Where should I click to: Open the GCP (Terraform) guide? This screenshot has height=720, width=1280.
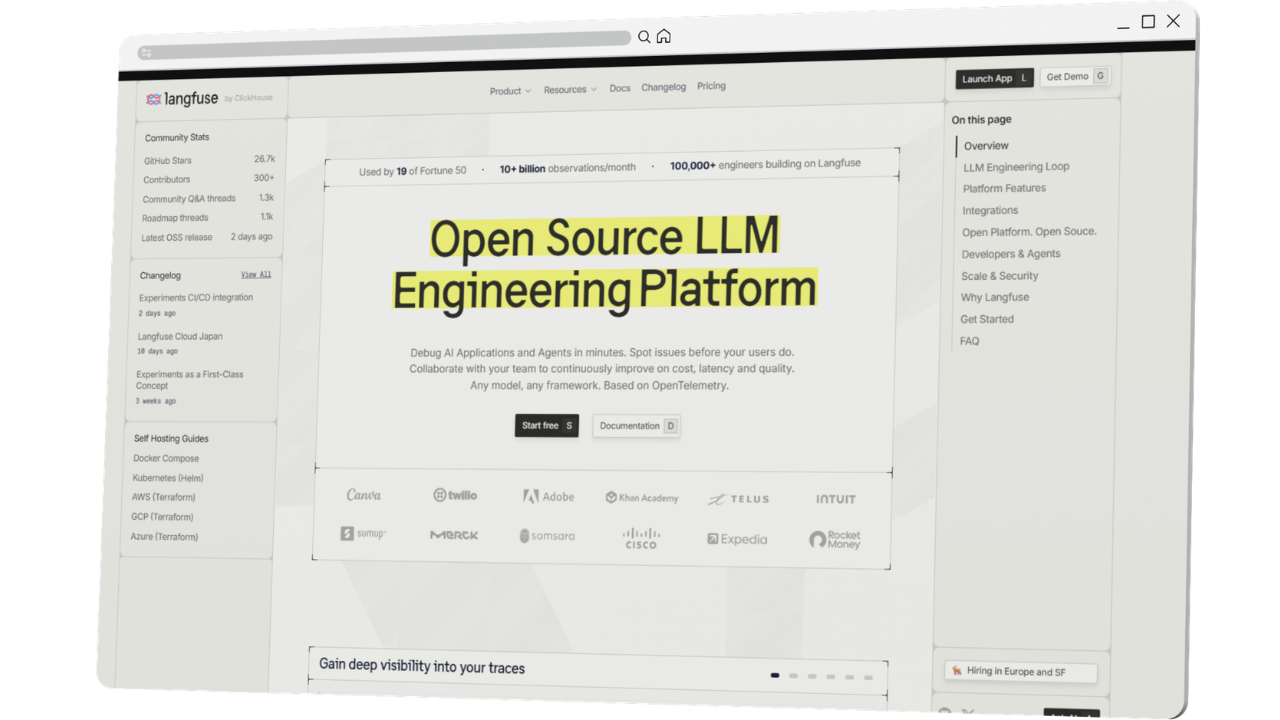coord(162,517)
